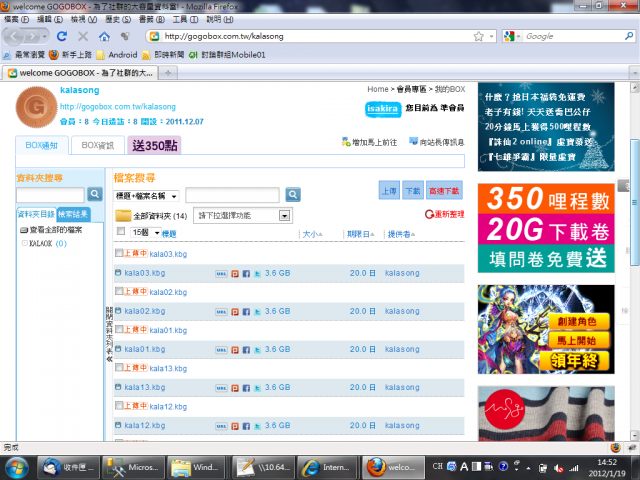Share kala12.kbg on Plurk icon
The height and width of the screenshot is (480, 640).
click(x=235, y=426)
